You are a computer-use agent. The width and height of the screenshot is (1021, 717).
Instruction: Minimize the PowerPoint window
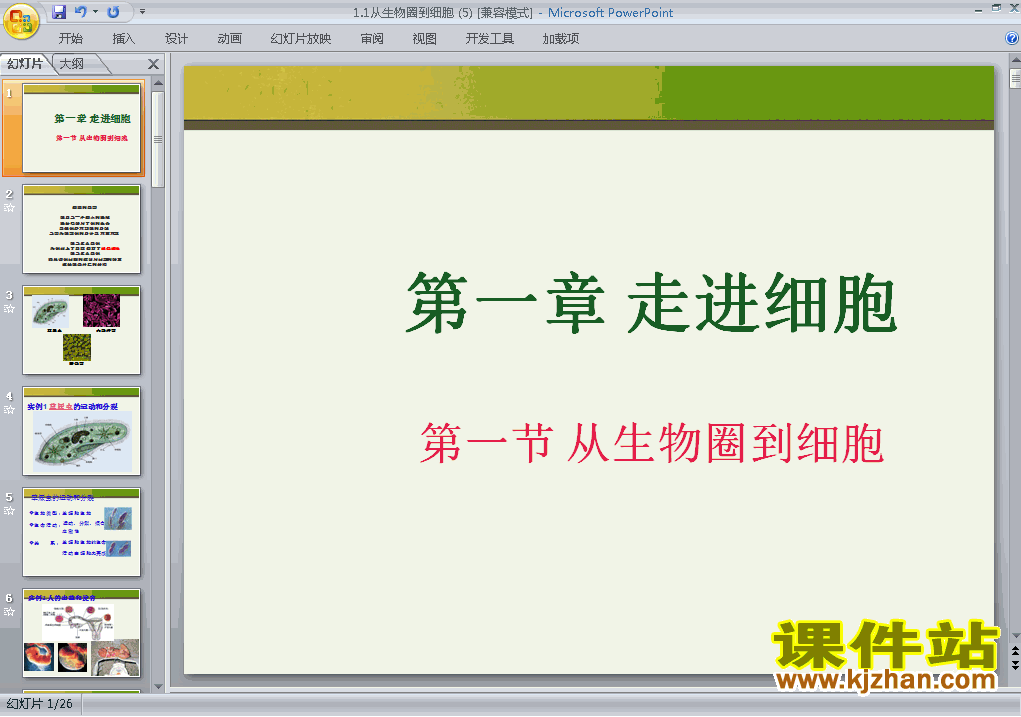tap(978, 9)
